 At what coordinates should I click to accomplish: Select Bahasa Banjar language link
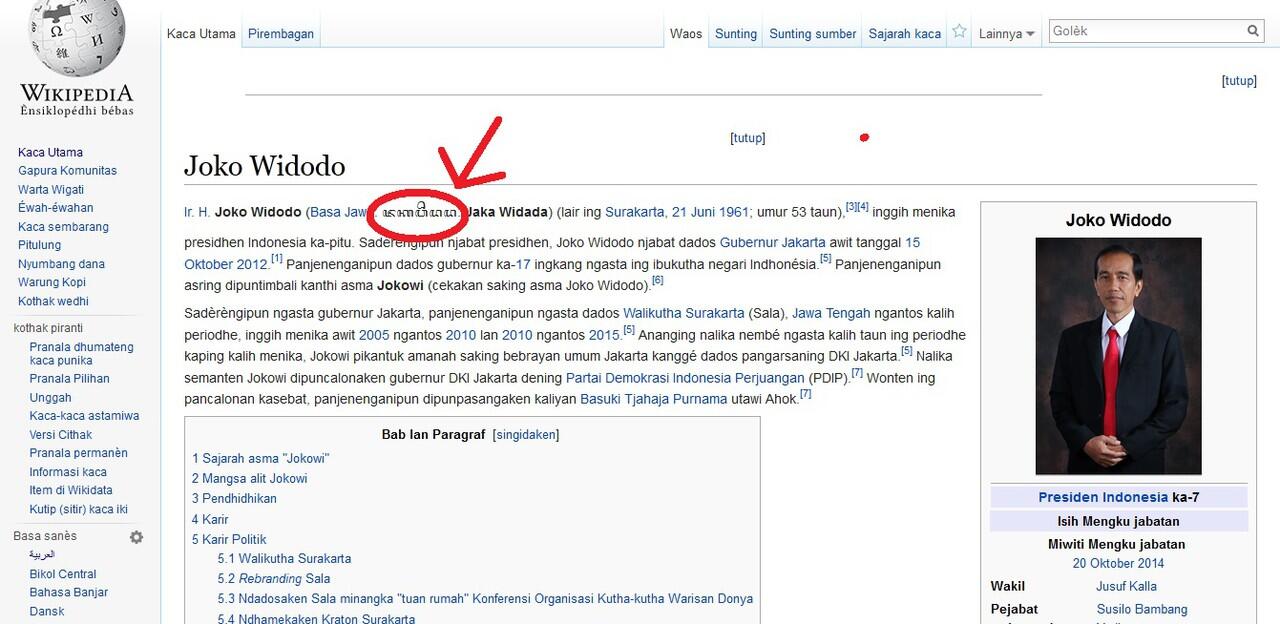tap(68, 593)
